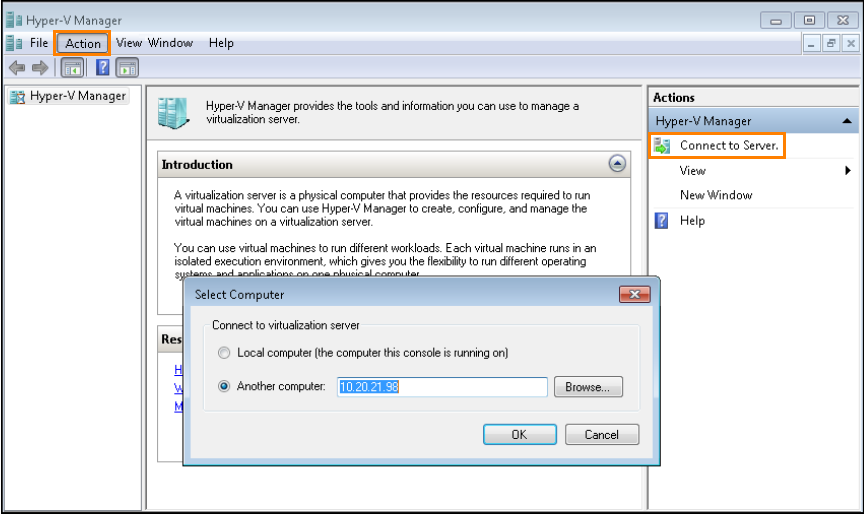
Task: Click the Hyper-V Manager icon beside File menu
Action: 14,43
